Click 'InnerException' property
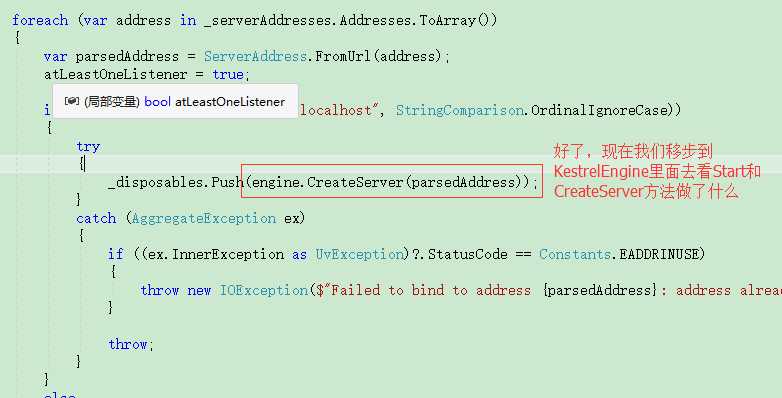The height and width of the screenshot is (398, 782). point(228,254)
